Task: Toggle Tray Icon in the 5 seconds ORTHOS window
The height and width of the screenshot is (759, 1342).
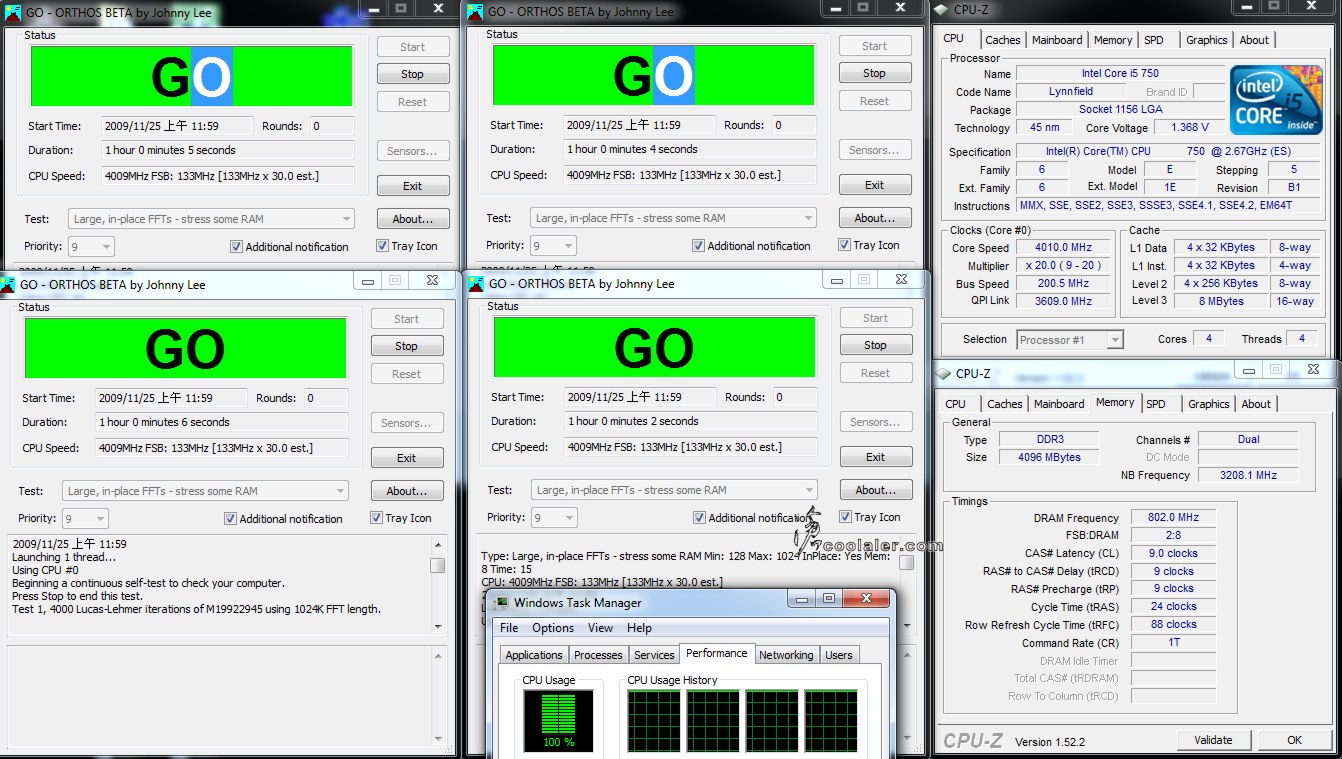Action: [x=382, y=246]
